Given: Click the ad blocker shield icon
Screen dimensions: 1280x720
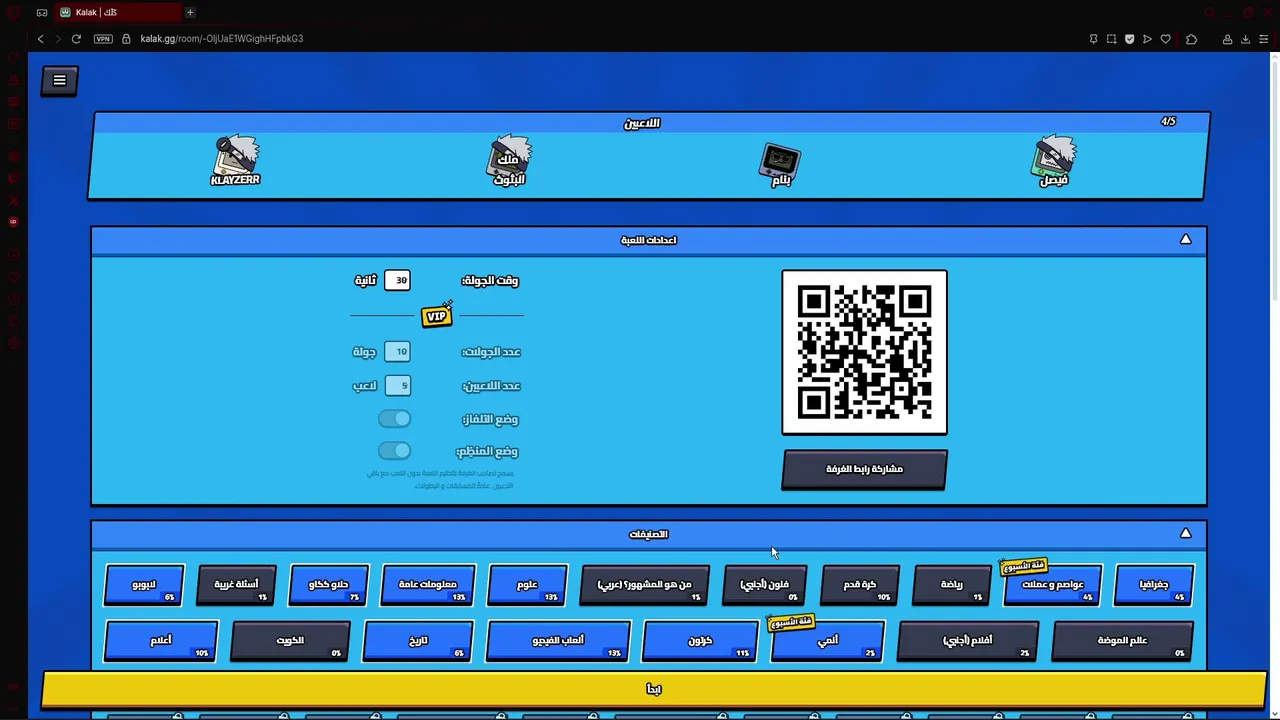Looking at the screenshot, I should point(1129,39).
